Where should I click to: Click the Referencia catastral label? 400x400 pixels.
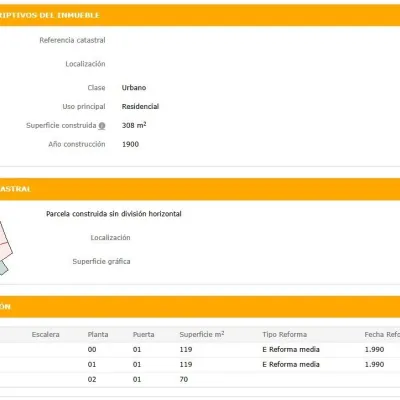(72, 40)
